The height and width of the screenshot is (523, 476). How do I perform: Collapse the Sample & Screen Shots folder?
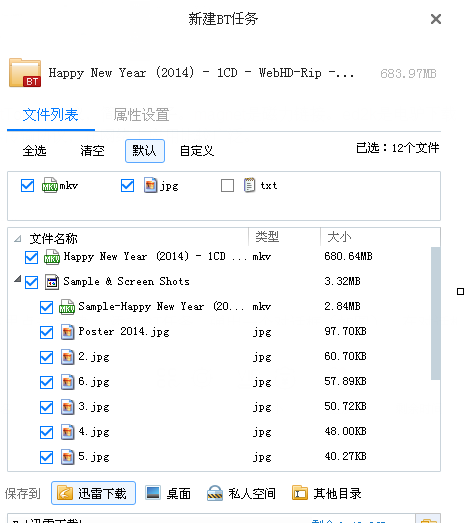[x=18, y=279]
